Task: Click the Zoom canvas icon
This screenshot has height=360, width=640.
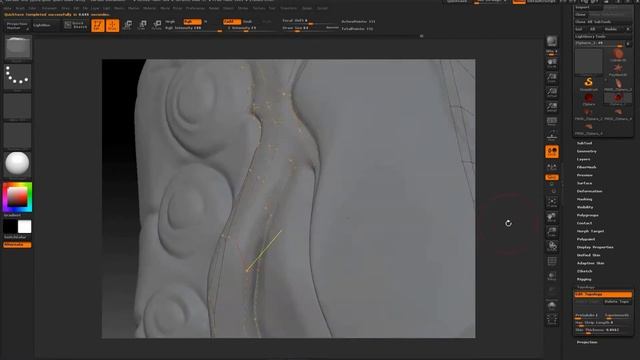Action: coord(552,78)
